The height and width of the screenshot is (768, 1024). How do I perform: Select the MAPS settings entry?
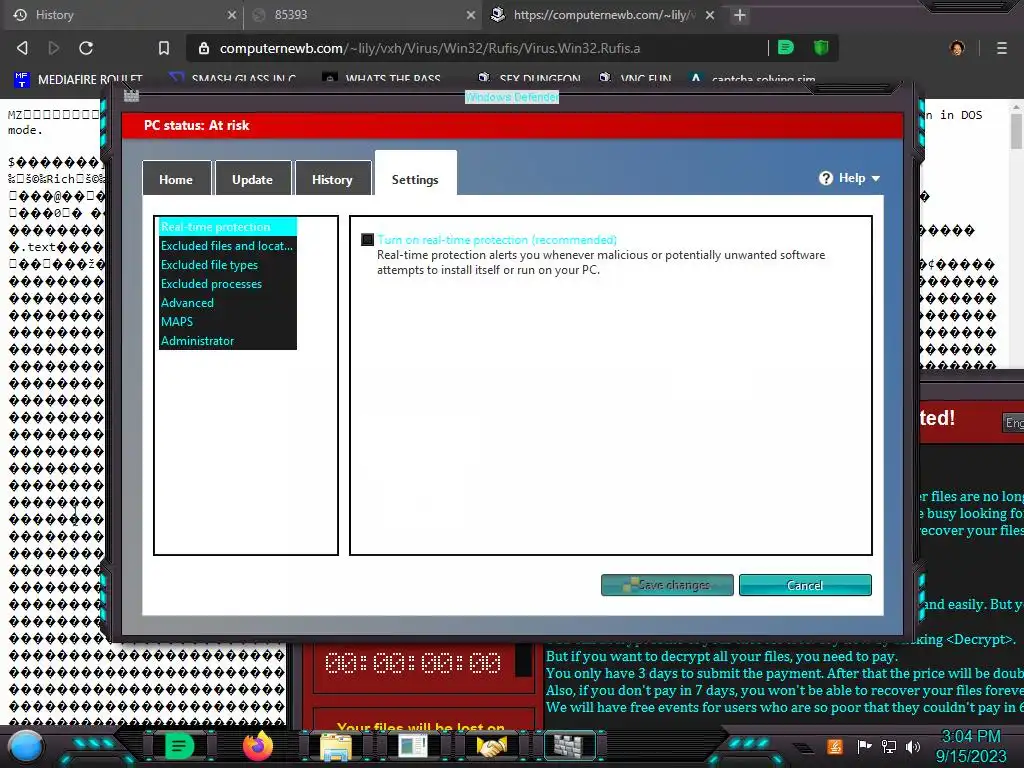coord(227,321)
